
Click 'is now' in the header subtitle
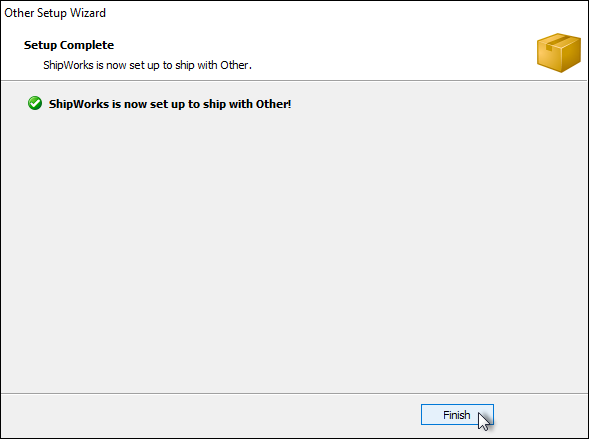(x=111, y=65)
